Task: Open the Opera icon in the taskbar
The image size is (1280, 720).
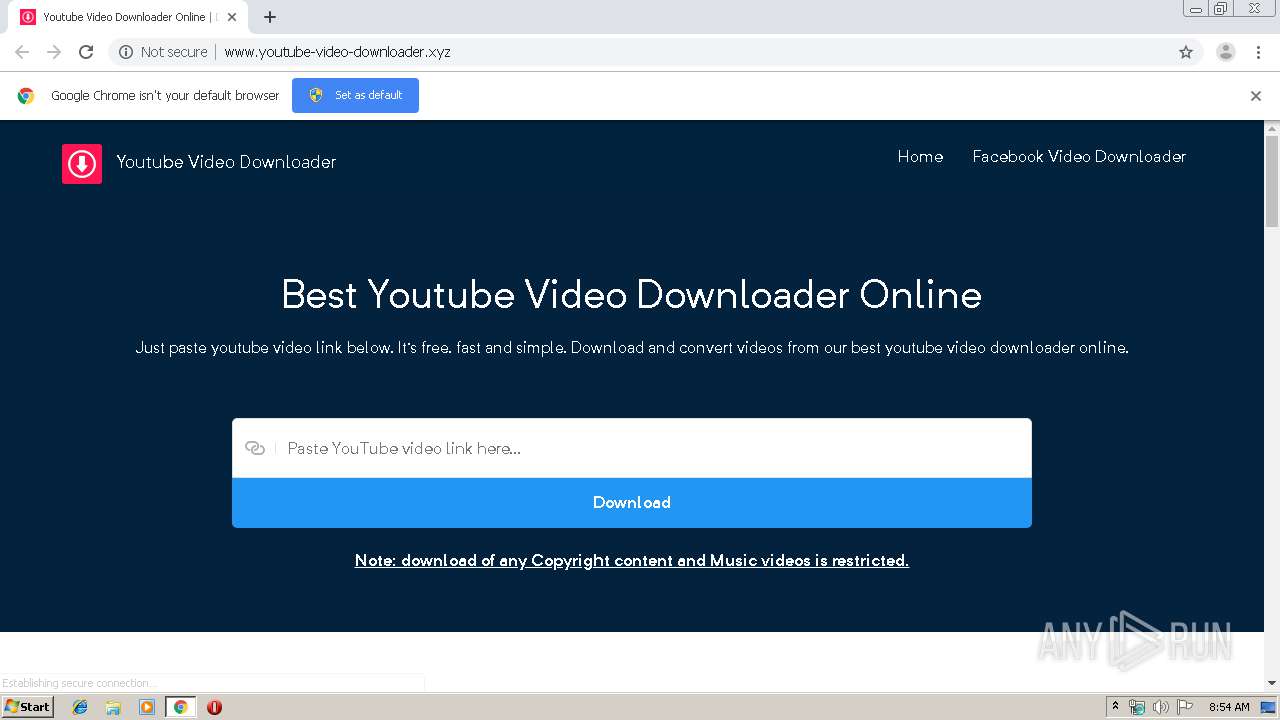Action: click(x=214, y=707)
